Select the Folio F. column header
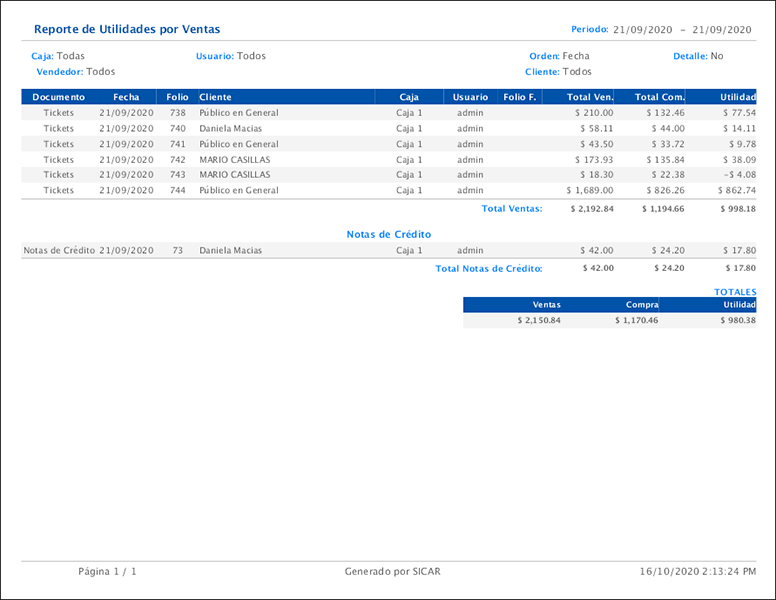The width and height of the screenshot is (776, 600). click(x=520, y=97)
